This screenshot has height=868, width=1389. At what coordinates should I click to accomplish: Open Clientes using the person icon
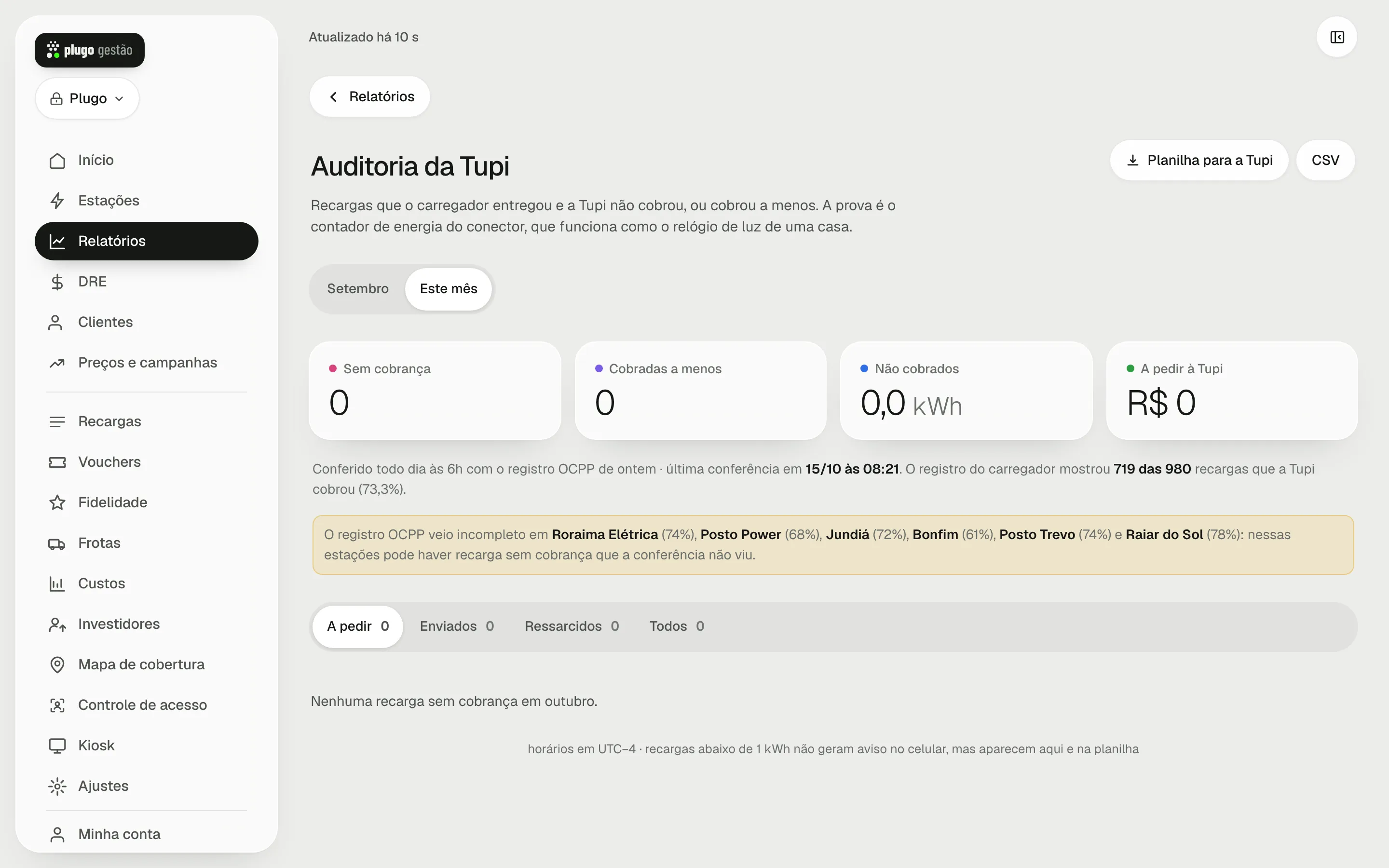(55, 323)
